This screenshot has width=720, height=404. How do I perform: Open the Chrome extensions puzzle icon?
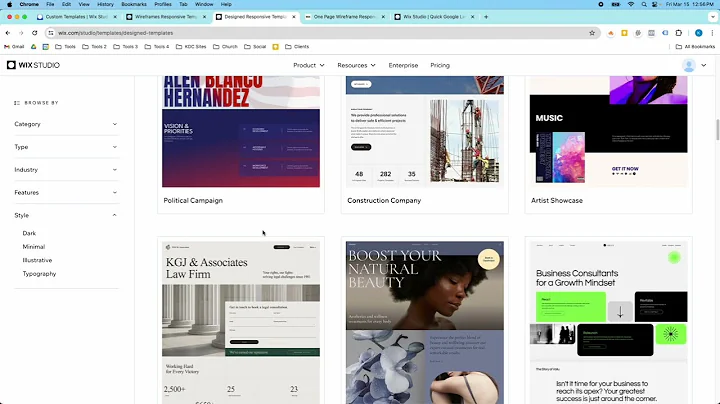click(679, 33)
